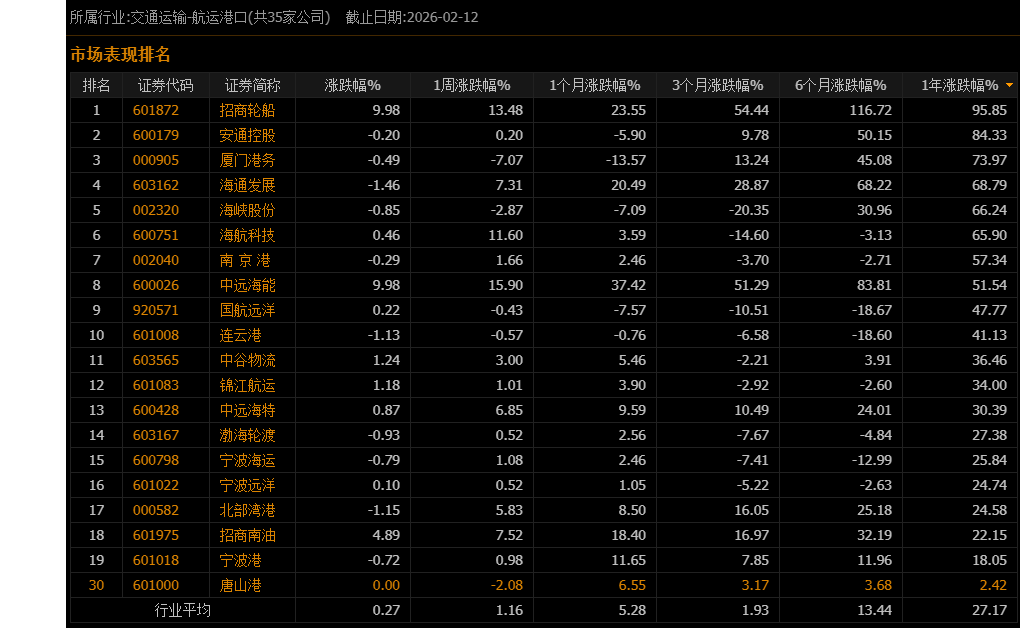Sort by 1个月涨跌幅% column header
1020x628 pixels.
pyautogui.click(x=595, y=85)
